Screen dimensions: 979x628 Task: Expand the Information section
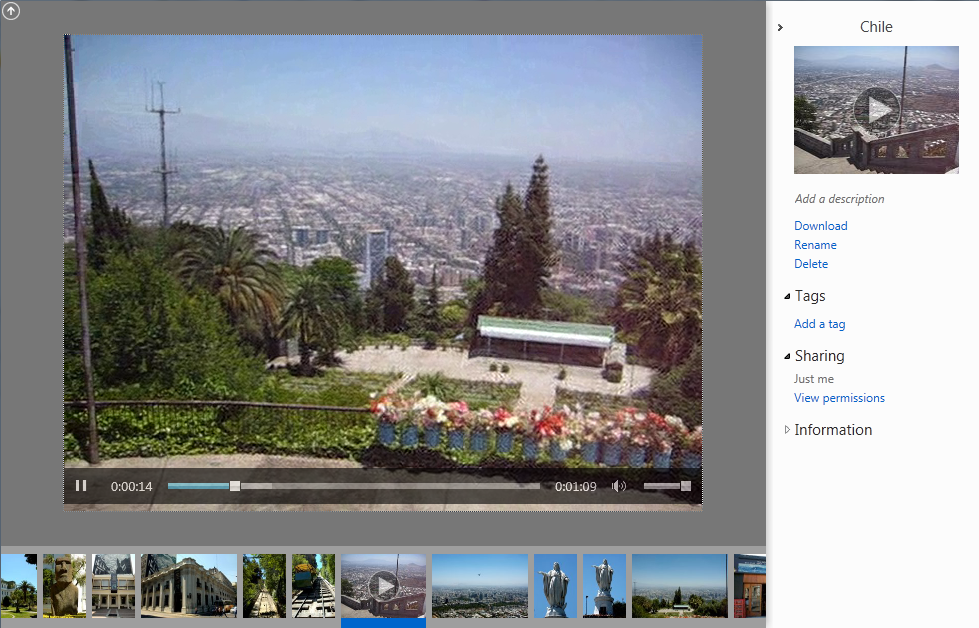click(787, 429)
